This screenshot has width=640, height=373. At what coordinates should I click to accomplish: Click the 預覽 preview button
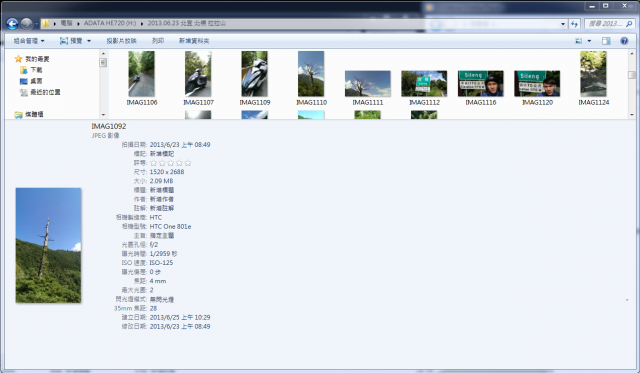71,41
